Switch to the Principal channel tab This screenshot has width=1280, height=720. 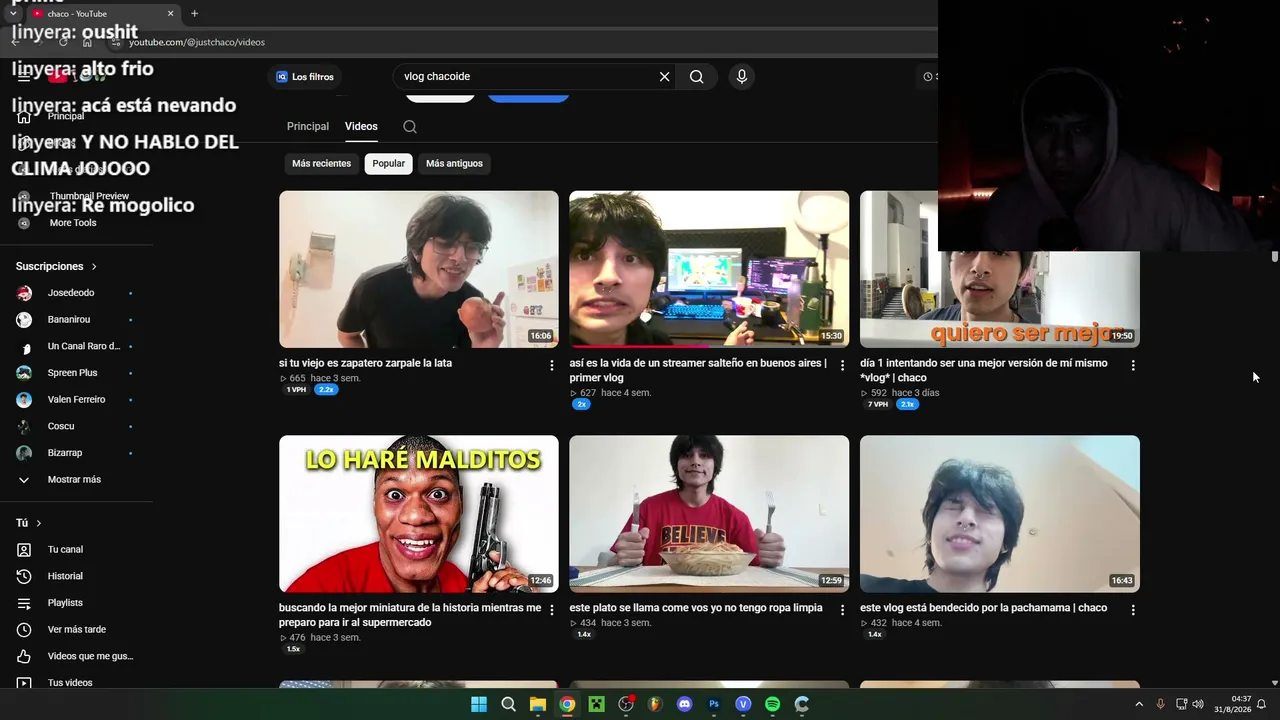pos(308,127)
